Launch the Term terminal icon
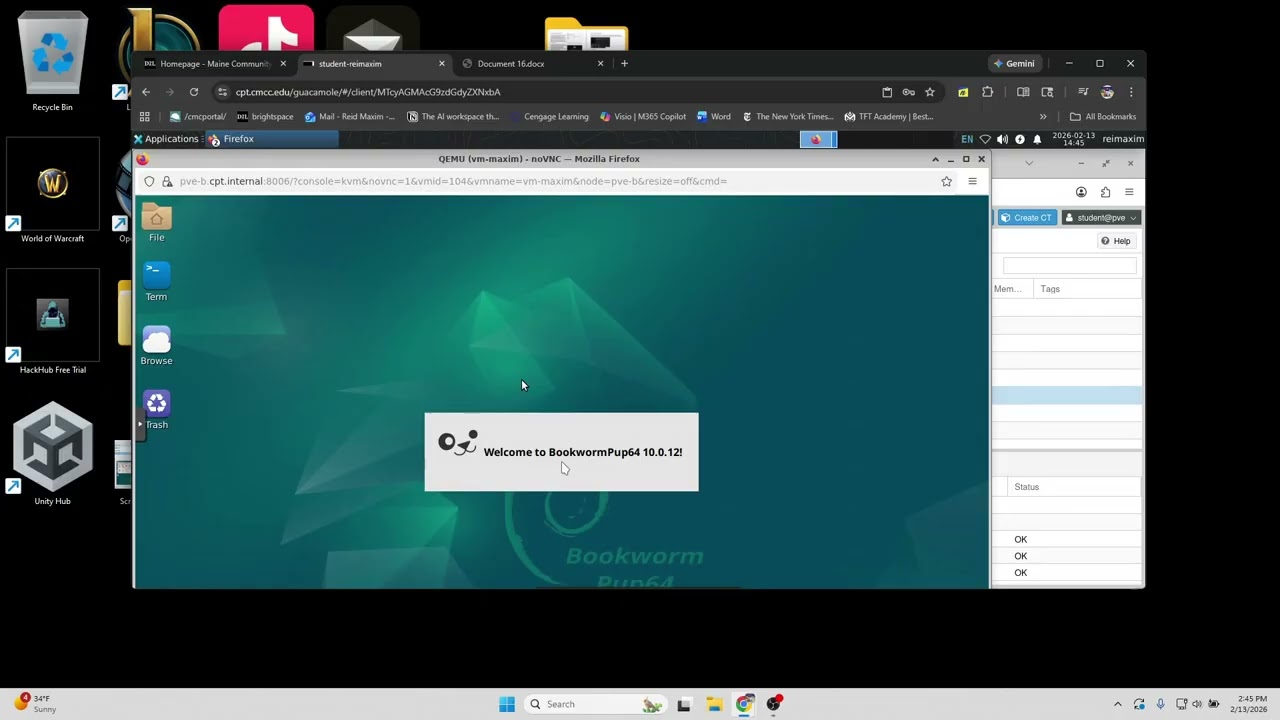This screenshot has height=720, width=1280. [x=156, y=282]
